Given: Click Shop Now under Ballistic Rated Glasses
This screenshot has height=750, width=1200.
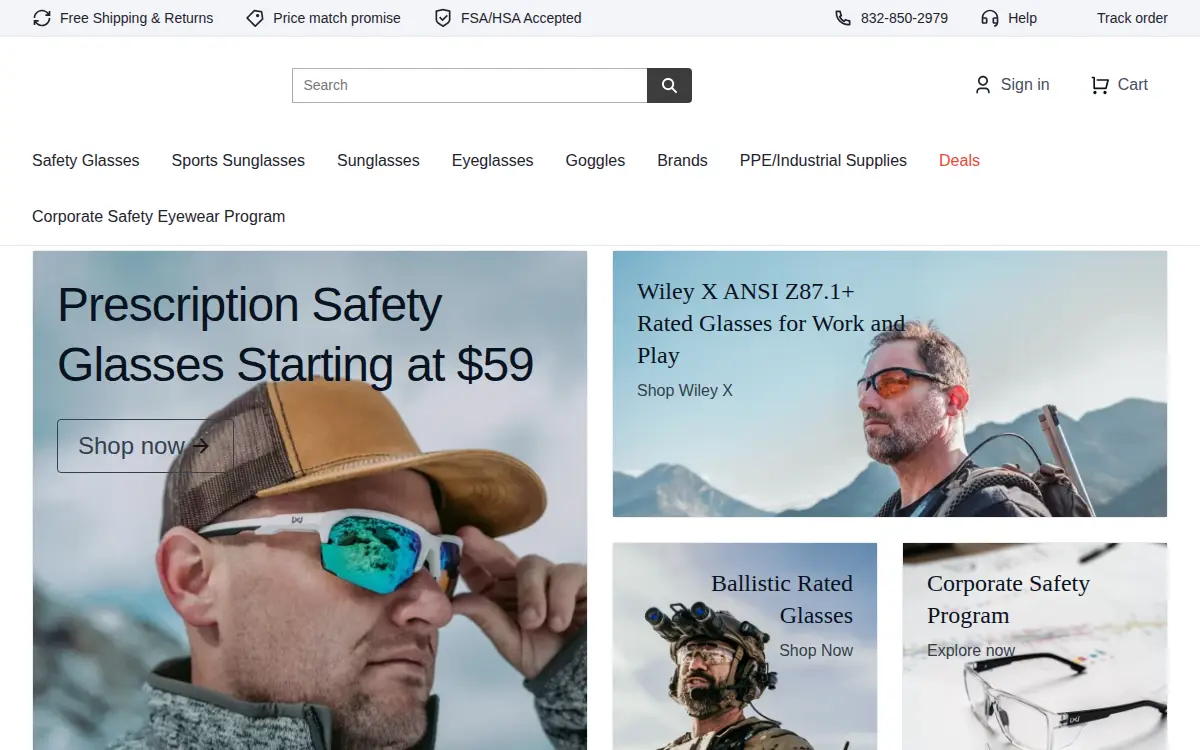Looking at the screenshot, I should (816, 650).
